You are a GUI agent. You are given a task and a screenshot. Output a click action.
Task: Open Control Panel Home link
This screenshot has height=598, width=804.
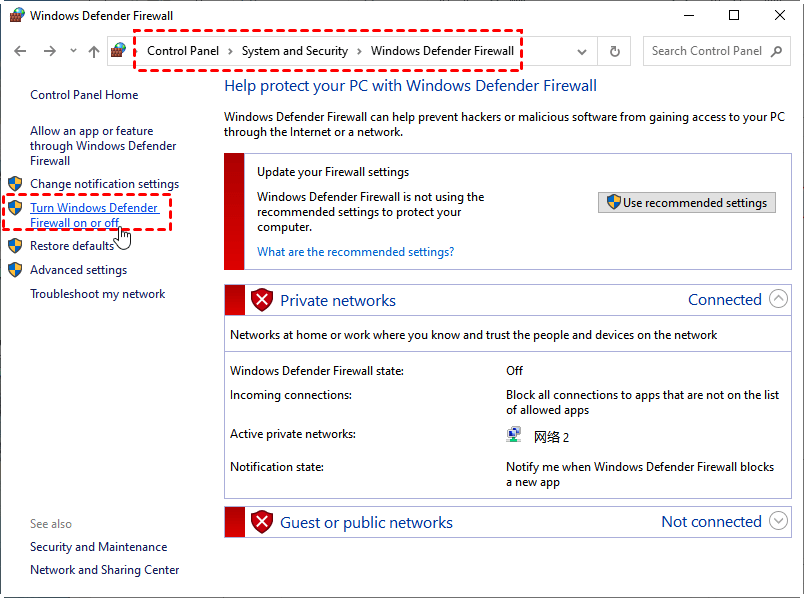[x=84, y=95]
